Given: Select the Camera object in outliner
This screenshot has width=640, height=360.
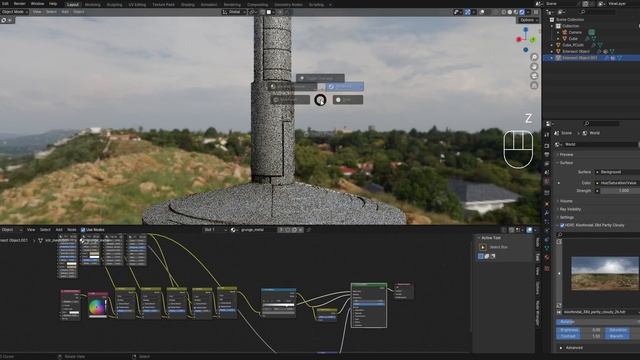Looking at the screenshot, I should [575, 32].
